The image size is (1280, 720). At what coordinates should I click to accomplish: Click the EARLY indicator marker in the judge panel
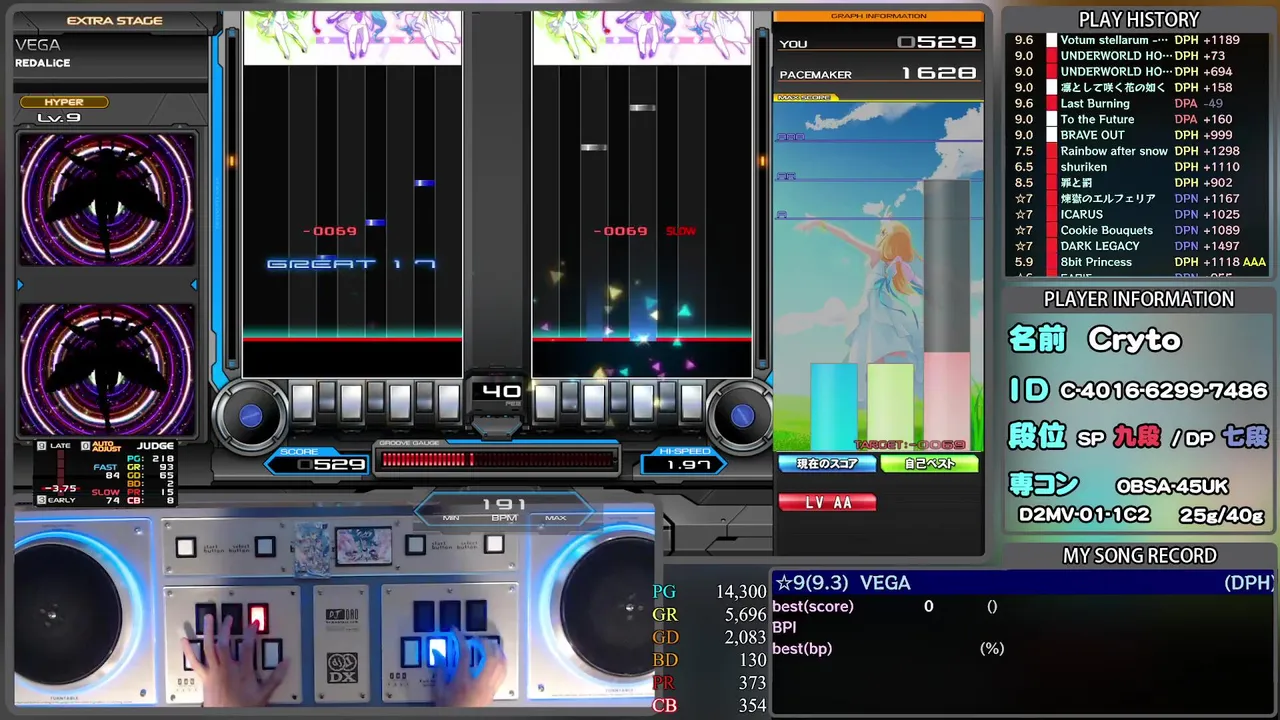tap(56, 499)
